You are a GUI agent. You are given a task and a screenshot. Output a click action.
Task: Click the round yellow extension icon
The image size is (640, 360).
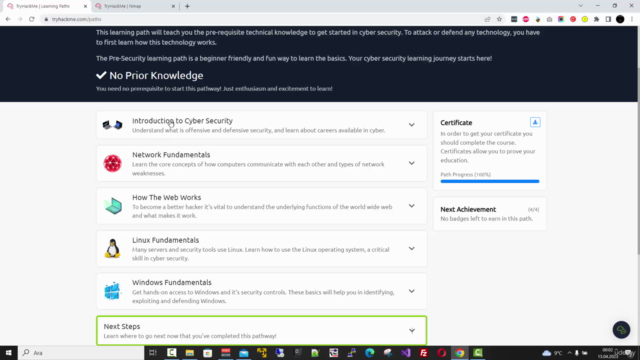click(x=585, y=19)
